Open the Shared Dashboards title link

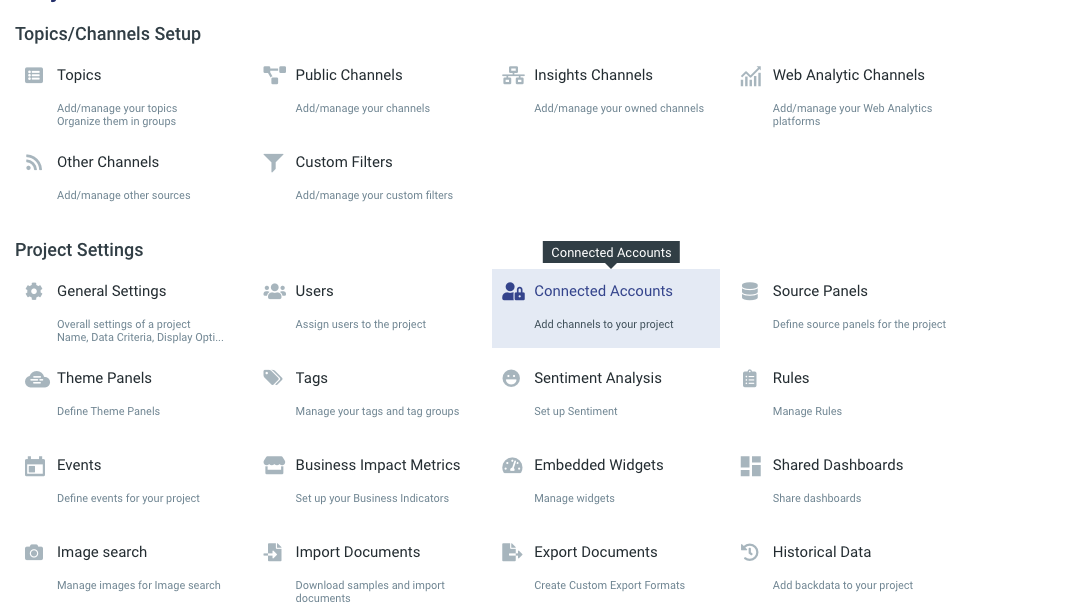tap(838, 465)
